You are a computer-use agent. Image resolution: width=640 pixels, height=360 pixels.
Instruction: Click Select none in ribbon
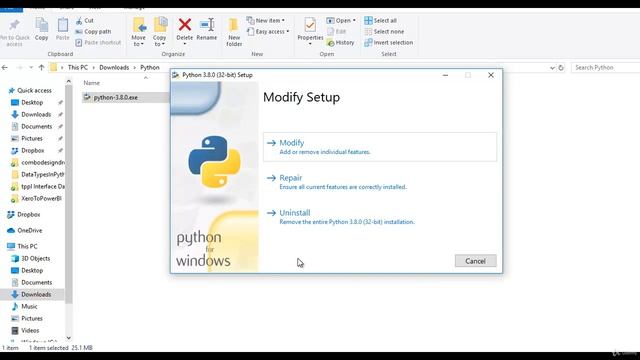(384, 31)
